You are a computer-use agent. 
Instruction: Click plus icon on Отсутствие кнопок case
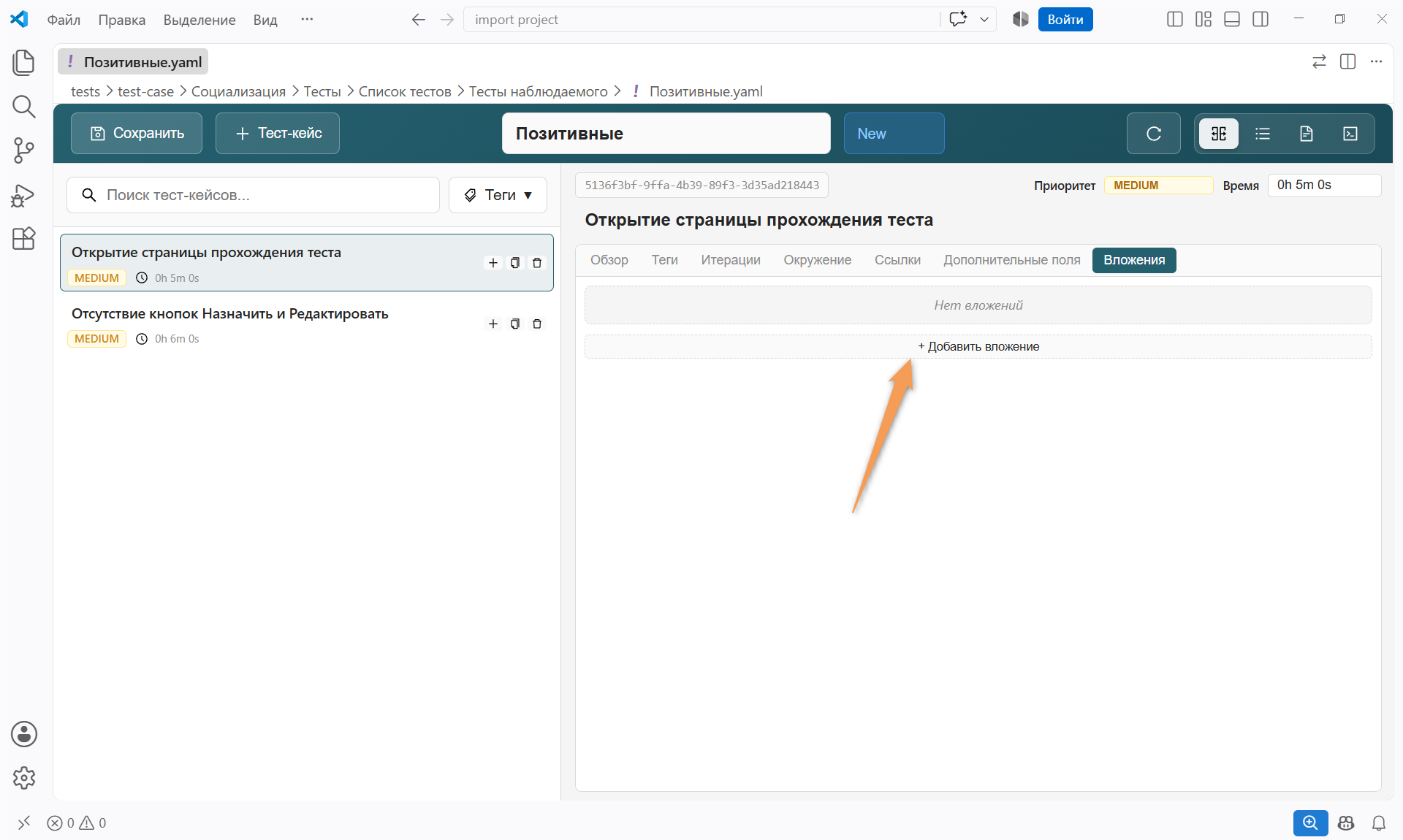pos(493,324)
